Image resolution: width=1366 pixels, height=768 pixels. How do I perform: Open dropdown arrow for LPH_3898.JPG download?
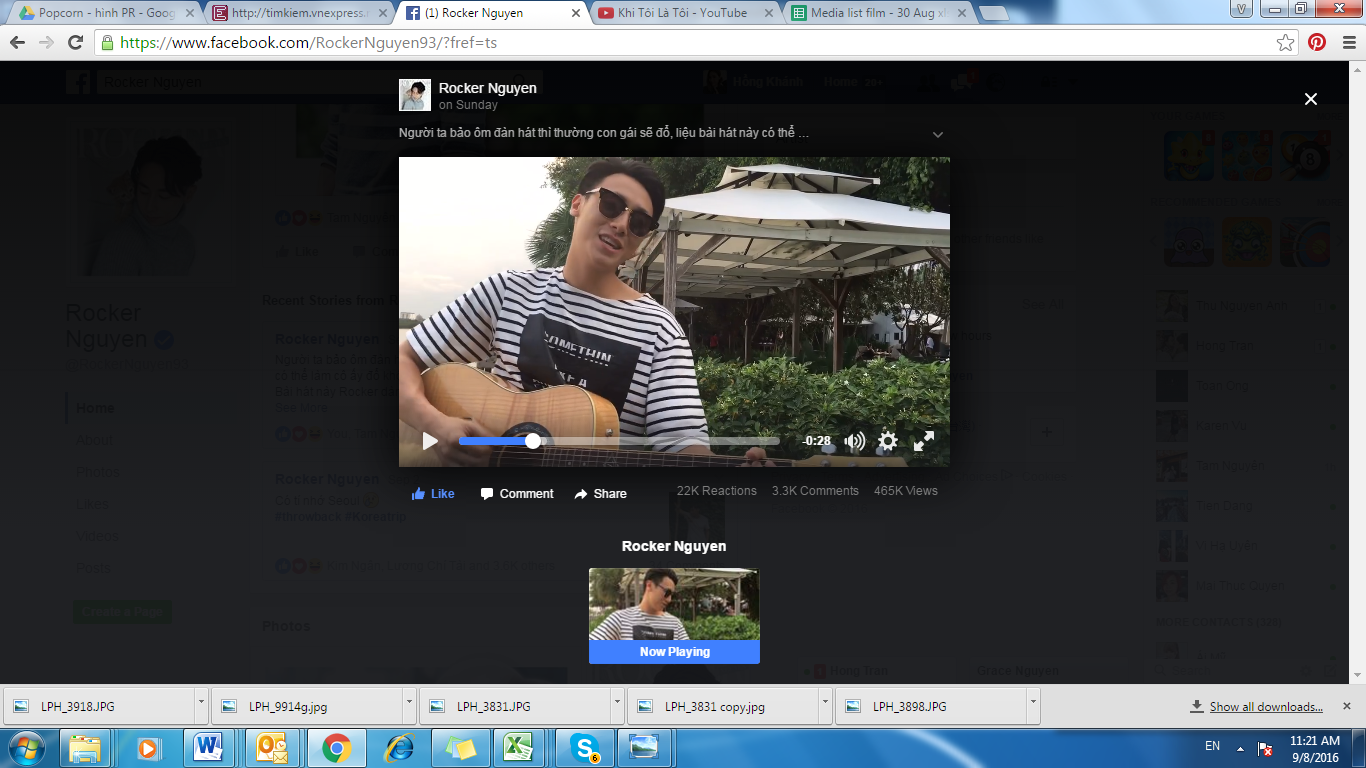(x=1033, y=706)
